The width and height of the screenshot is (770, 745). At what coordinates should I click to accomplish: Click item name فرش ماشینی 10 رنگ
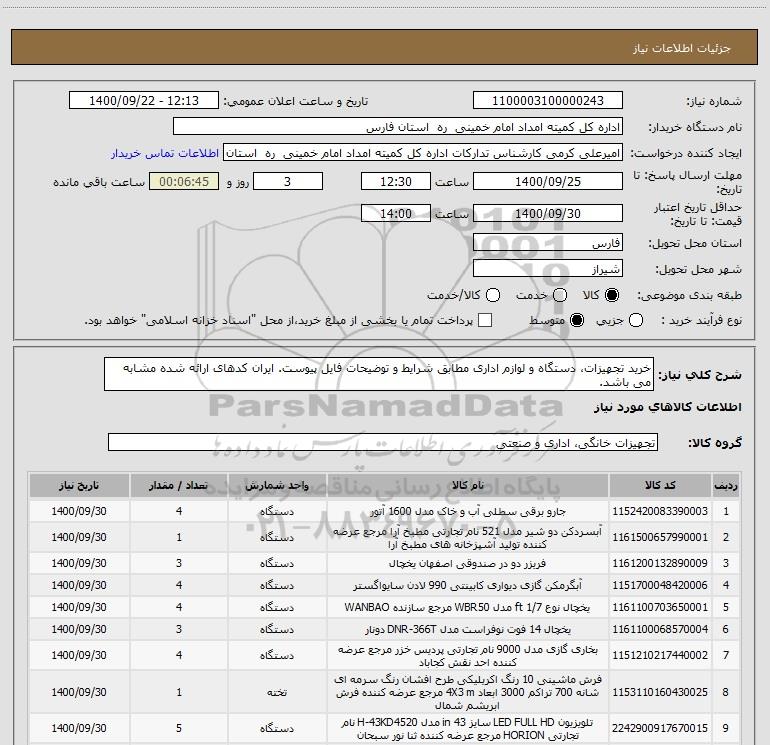coord(468,692)
